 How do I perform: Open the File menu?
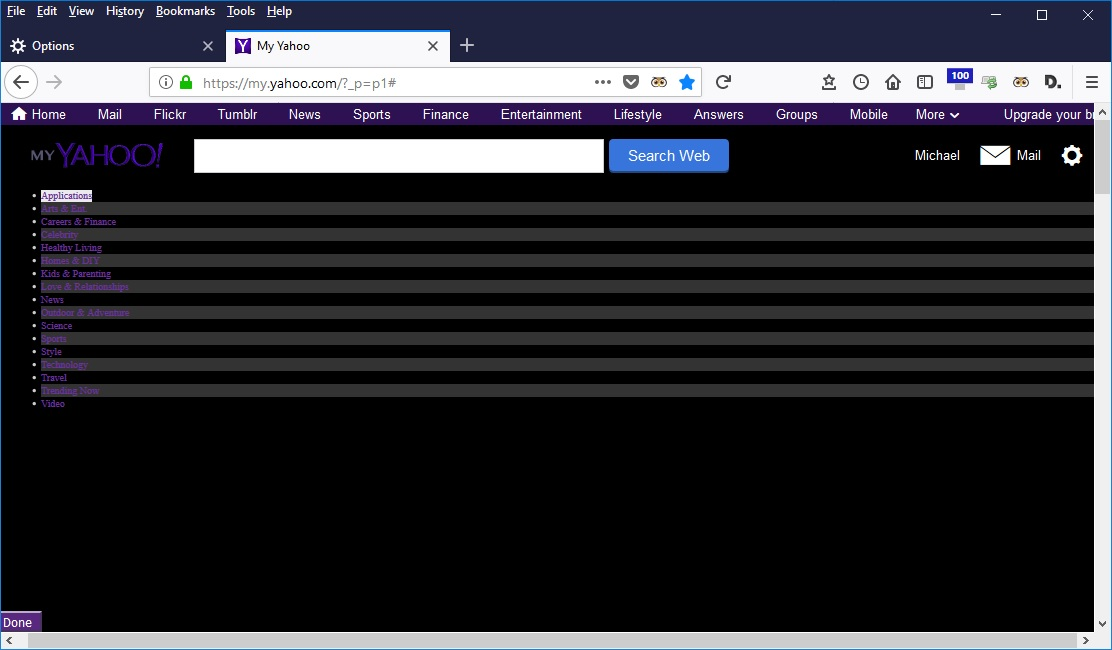coord(16,11)
